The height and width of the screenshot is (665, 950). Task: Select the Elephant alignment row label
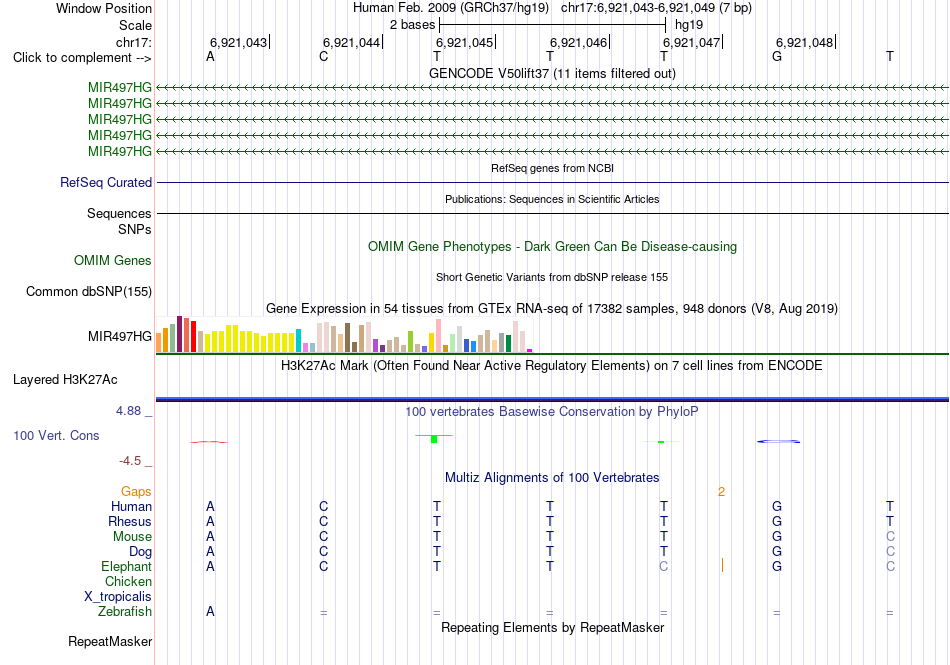point(126,566)
